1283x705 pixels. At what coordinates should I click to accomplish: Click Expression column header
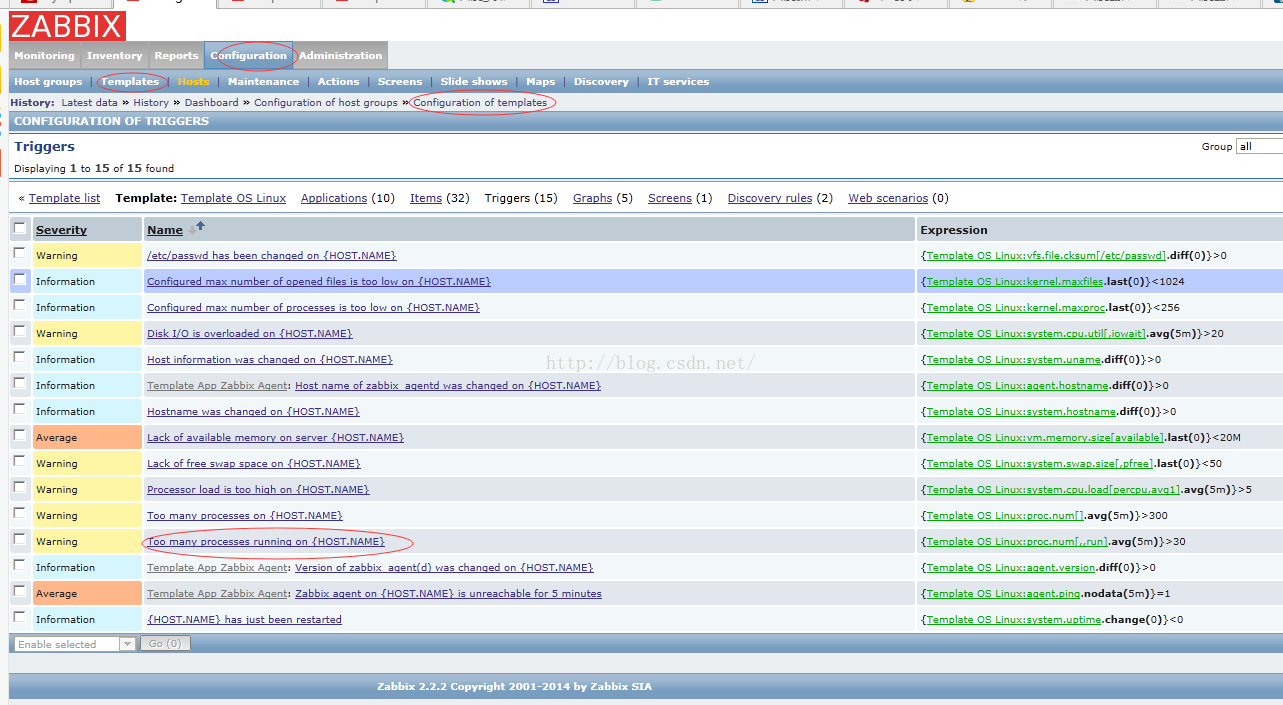point(954,230)
